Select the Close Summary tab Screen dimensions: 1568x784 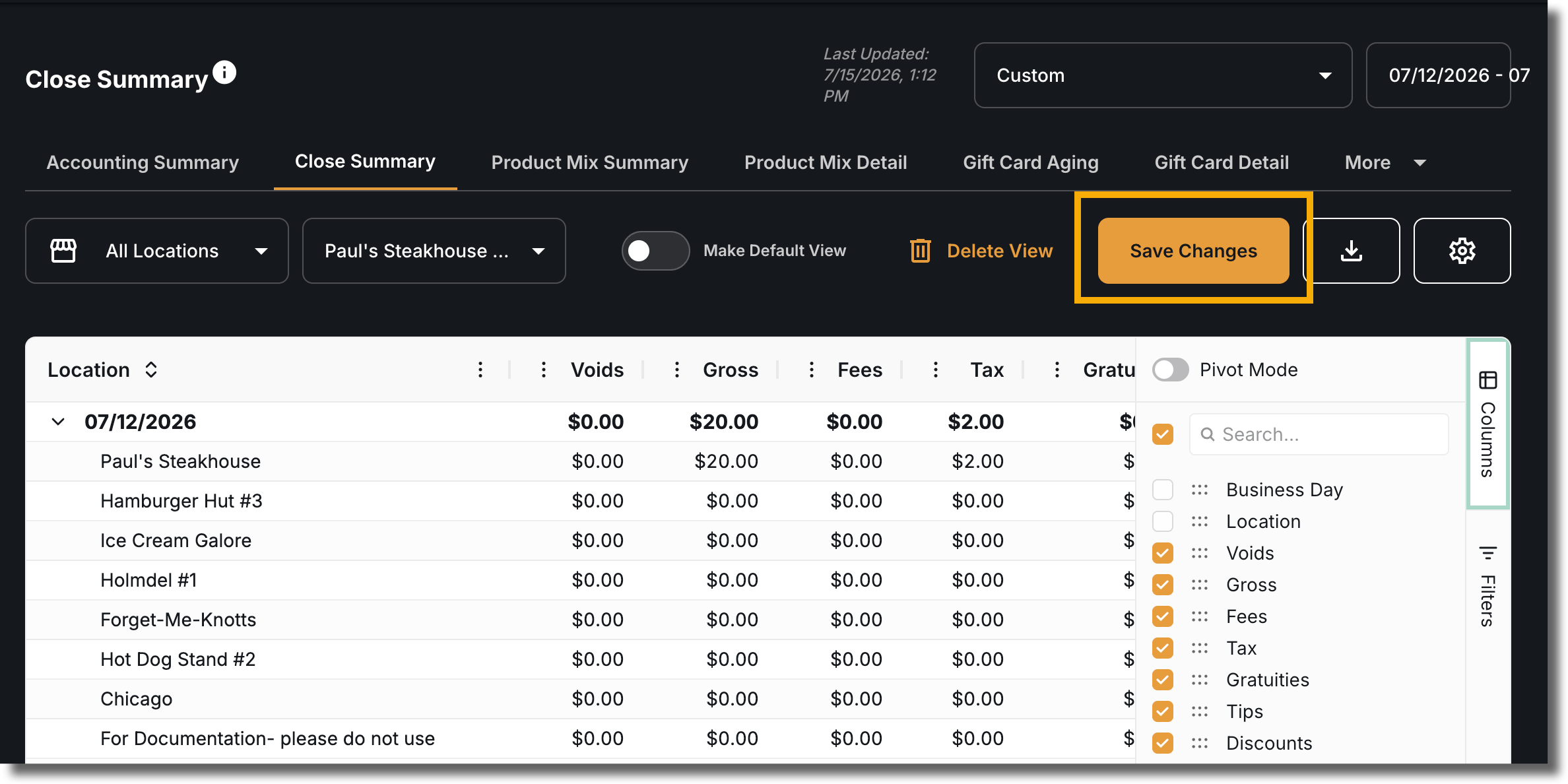tap(365, 162)
